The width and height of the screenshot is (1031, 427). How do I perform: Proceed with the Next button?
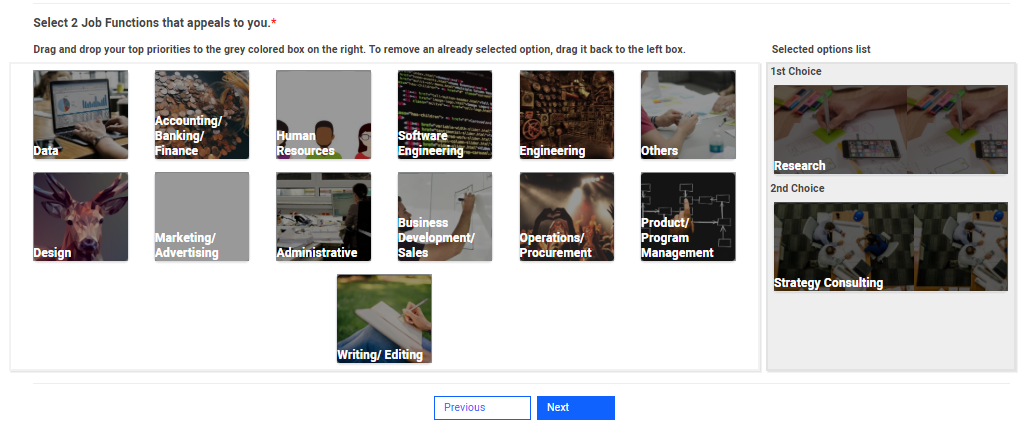576,408
